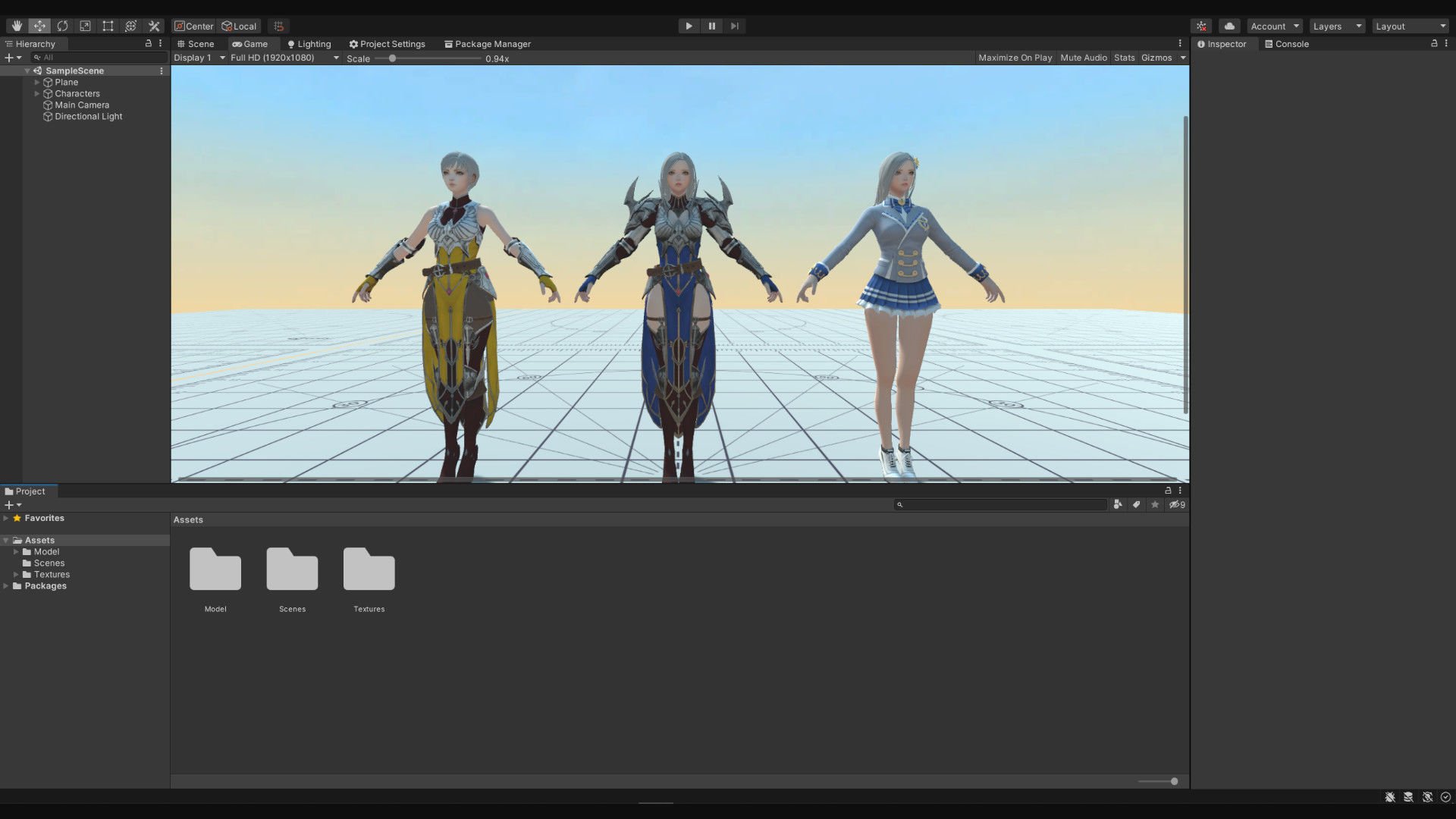Image resolution: width=1456 pixels, height=819 pixels.
Task: Open the cloud services icon
Action: point(1229,26)
